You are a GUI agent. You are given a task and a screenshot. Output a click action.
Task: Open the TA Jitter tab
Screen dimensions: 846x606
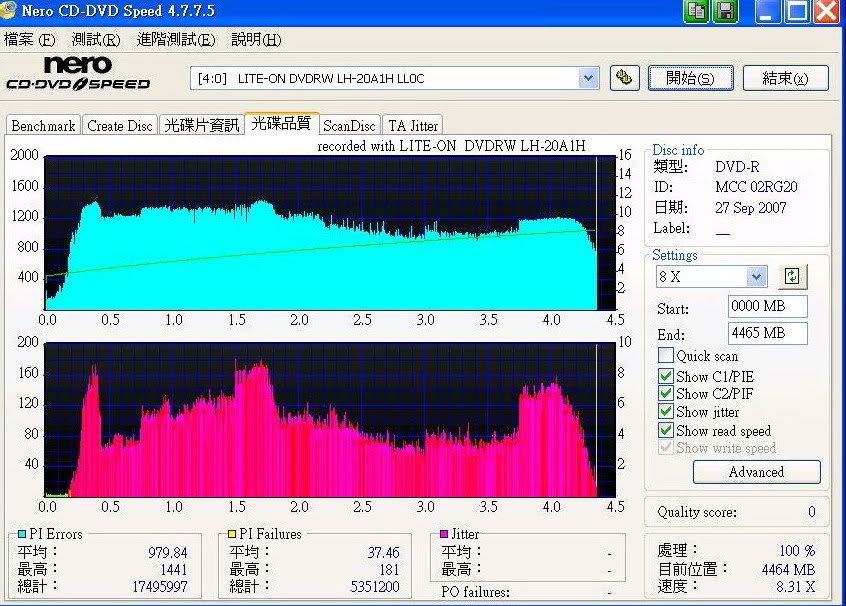413,126
